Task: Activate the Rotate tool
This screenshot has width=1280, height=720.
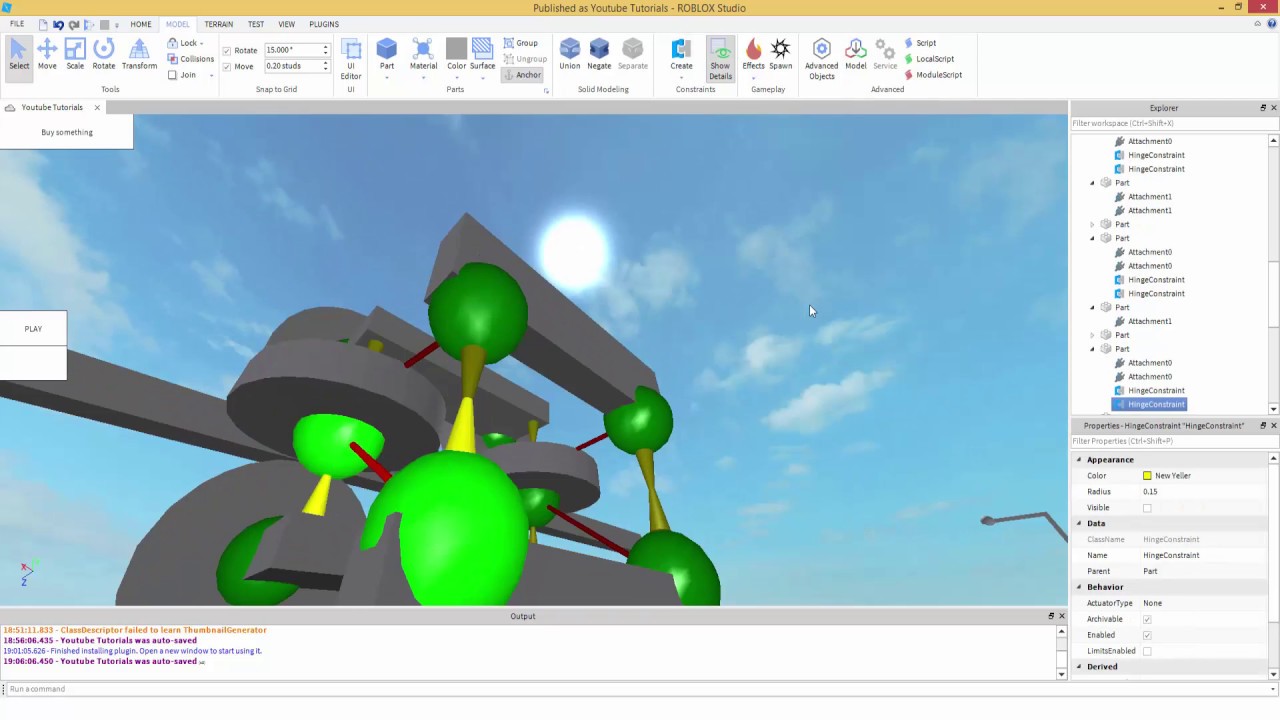Action: click(x=104, y=55)
